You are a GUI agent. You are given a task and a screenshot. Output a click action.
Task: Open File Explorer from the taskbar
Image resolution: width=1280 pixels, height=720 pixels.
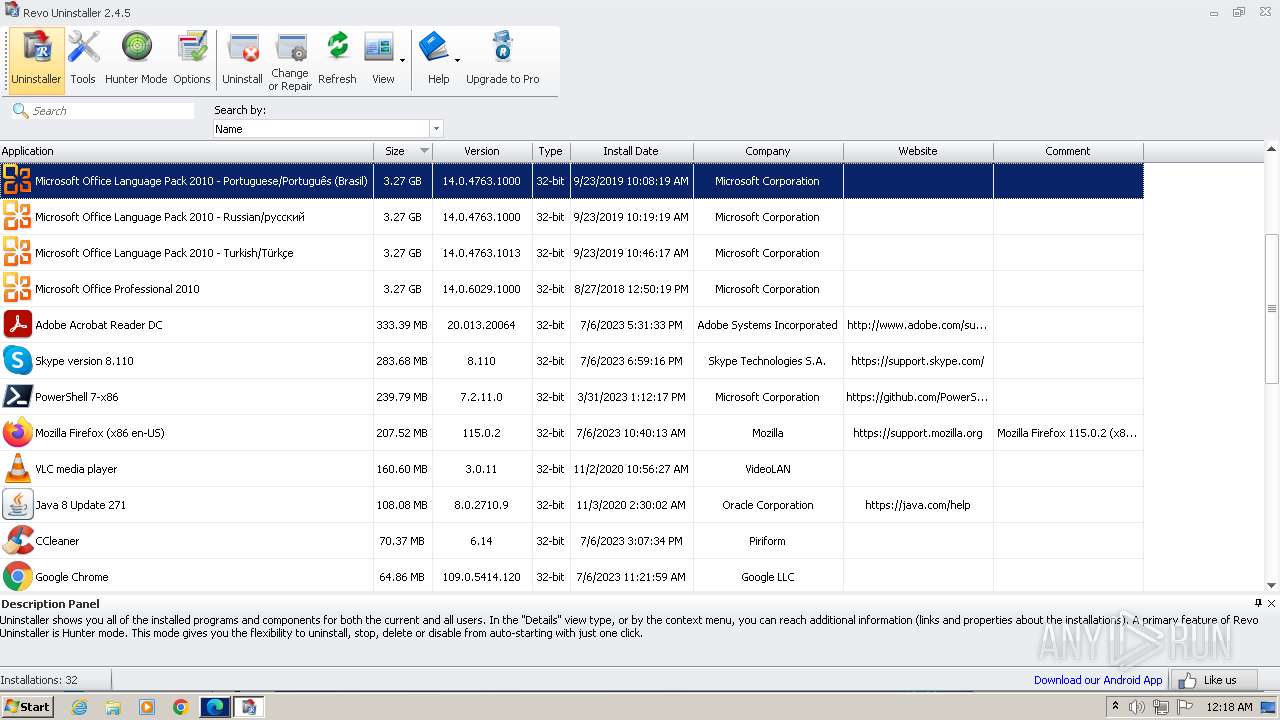pos(113,707)
